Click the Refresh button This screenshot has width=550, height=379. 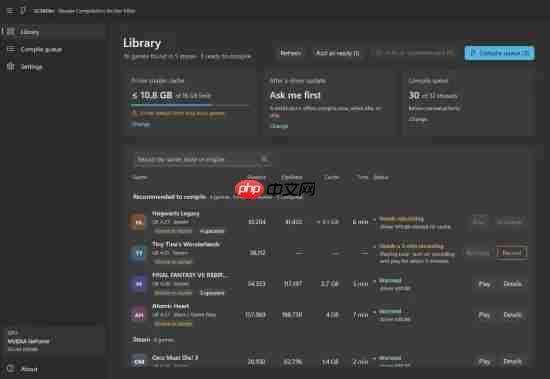coord(290,53)
